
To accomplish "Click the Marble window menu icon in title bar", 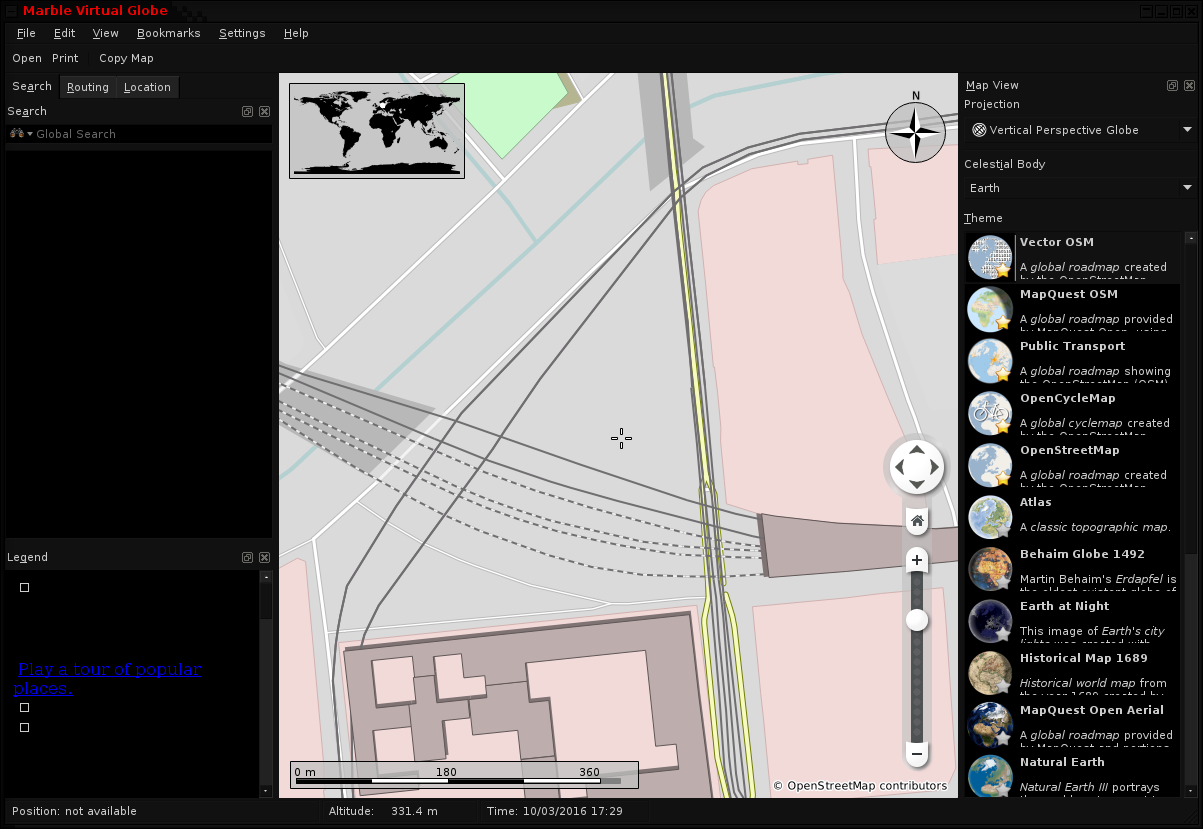I will pyautogui.click(x=11, y=11).
